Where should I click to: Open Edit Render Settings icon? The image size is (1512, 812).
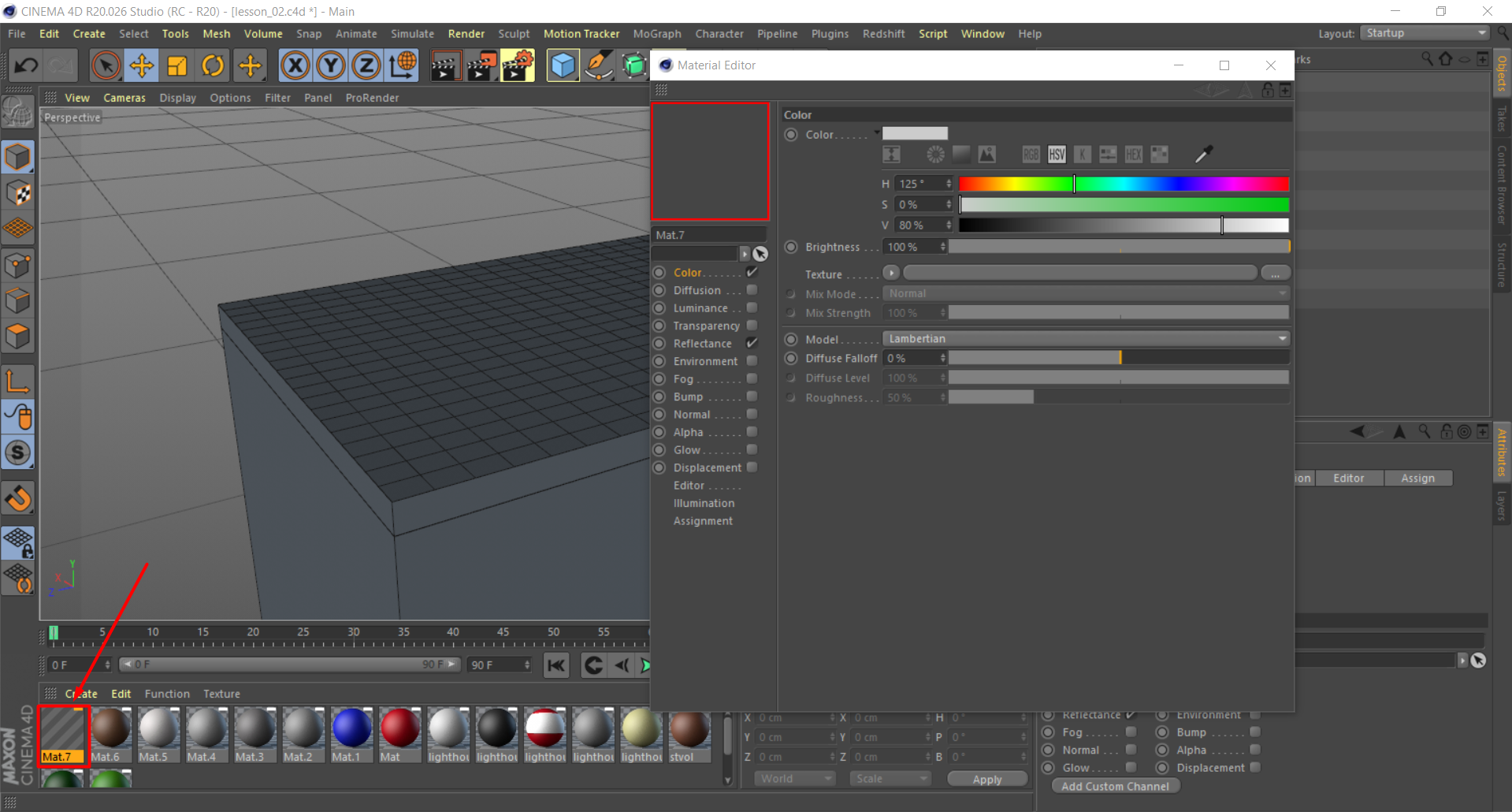pyautogui.click(x=517, y=65)
